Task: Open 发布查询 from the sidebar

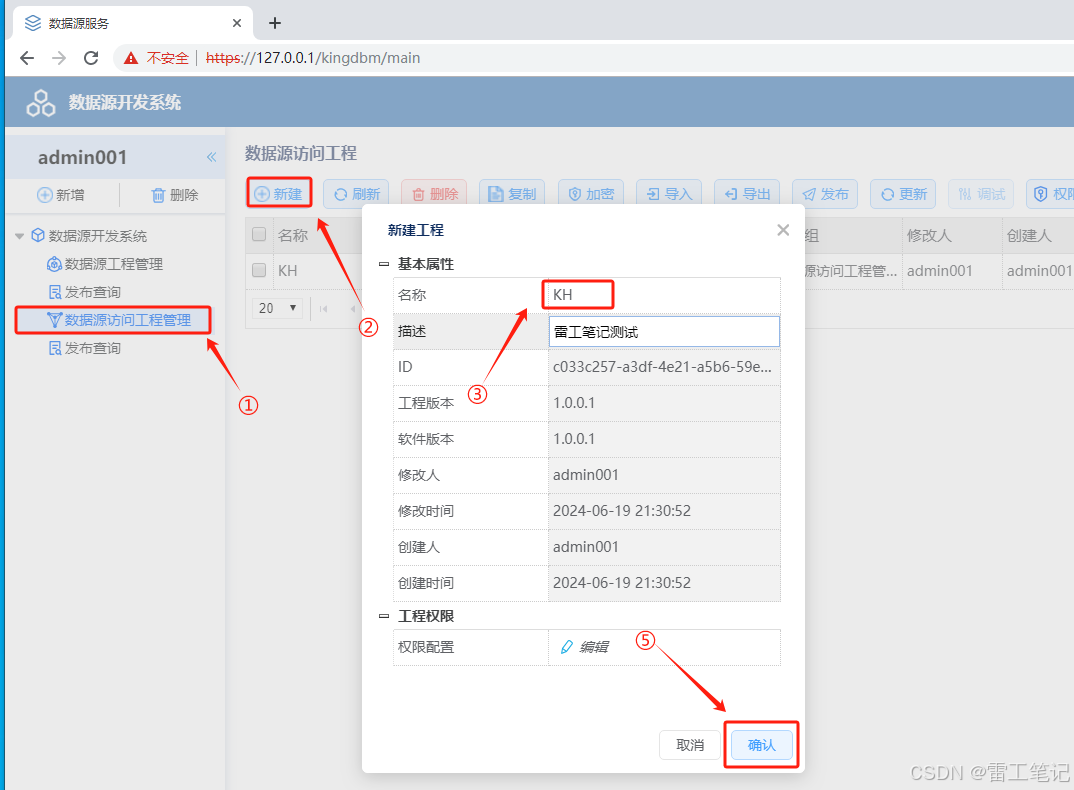Action: point(94,291)
